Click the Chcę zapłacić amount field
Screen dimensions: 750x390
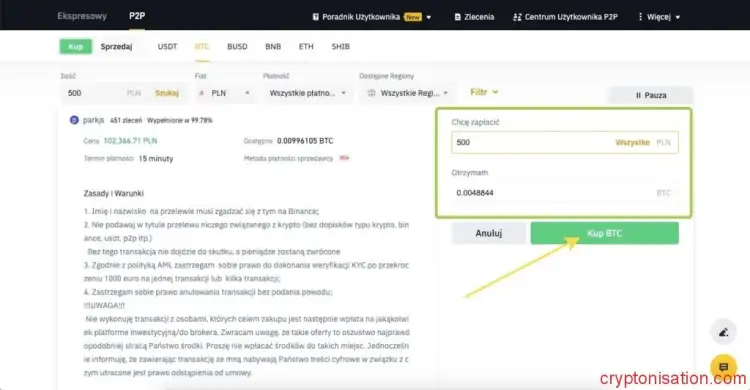coord(564,142)
